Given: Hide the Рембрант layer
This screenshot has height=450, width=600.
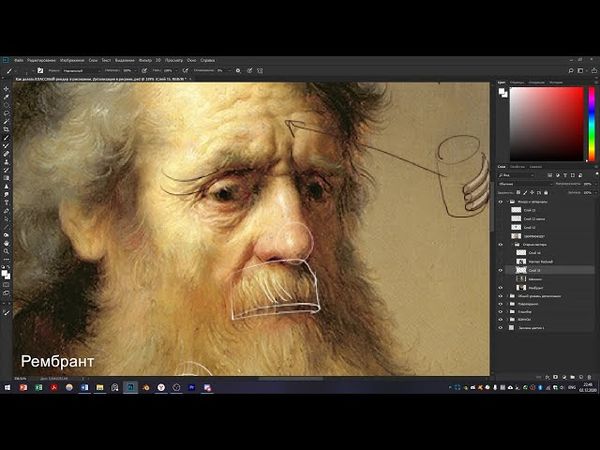Looking at the screenshot, I should click(x=501, y=287).
